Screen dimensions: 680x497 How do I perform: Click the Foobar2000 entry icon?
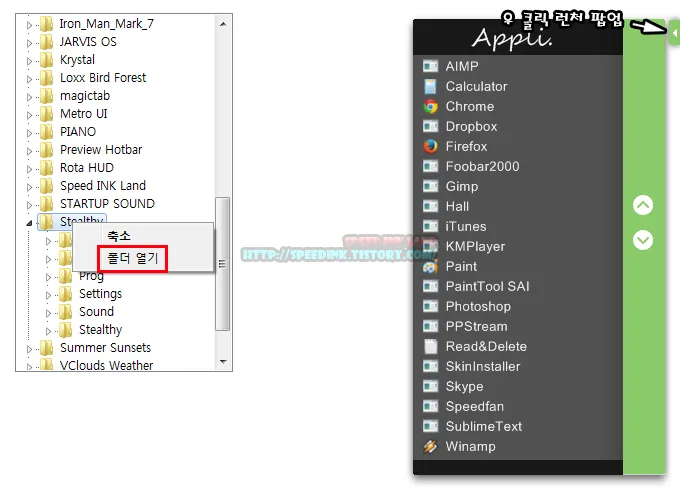[x=430, y=166]
